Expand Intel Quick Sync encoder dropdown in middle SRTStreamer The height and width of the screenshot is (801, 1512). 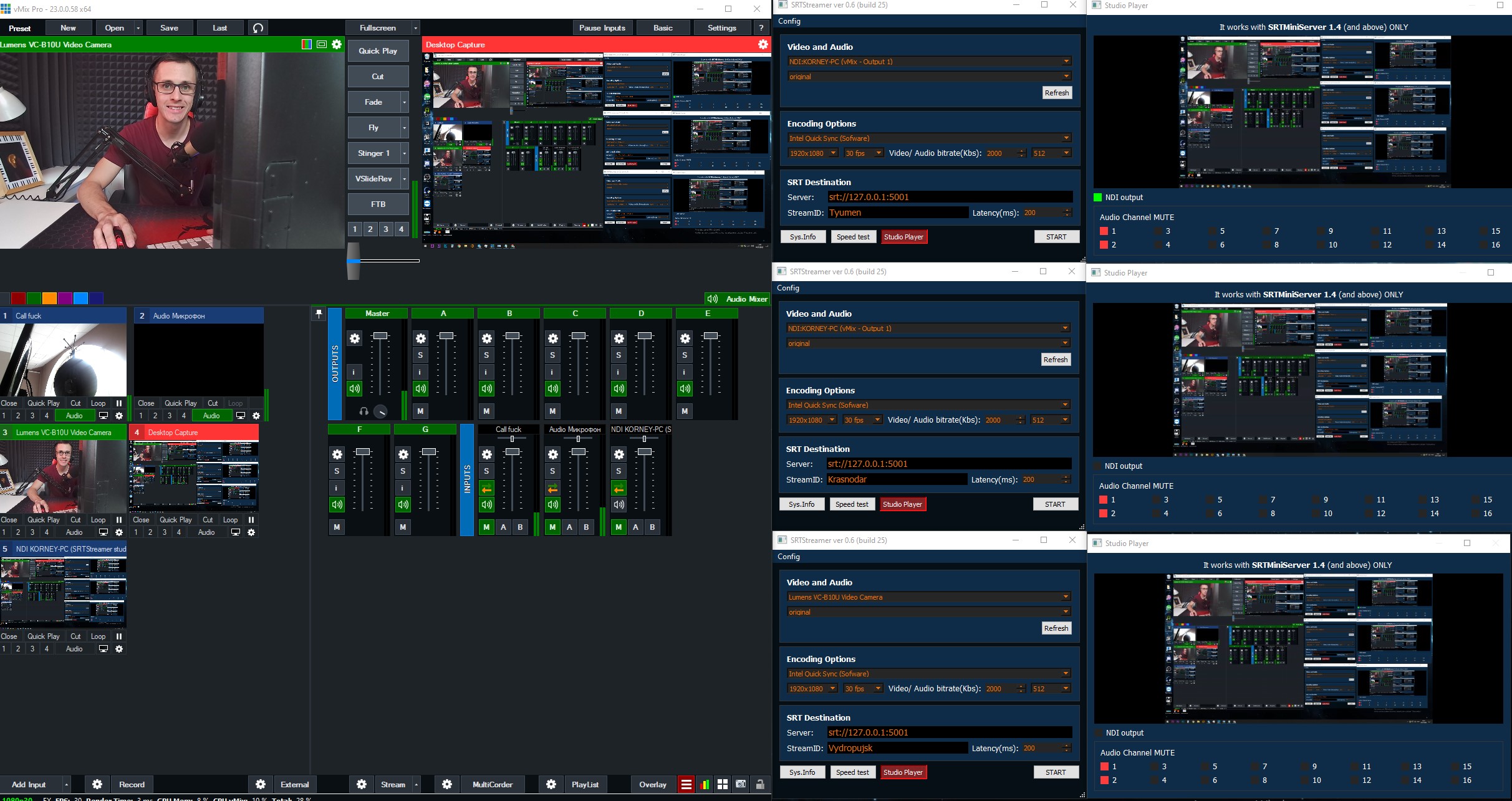pos(1065,405)
